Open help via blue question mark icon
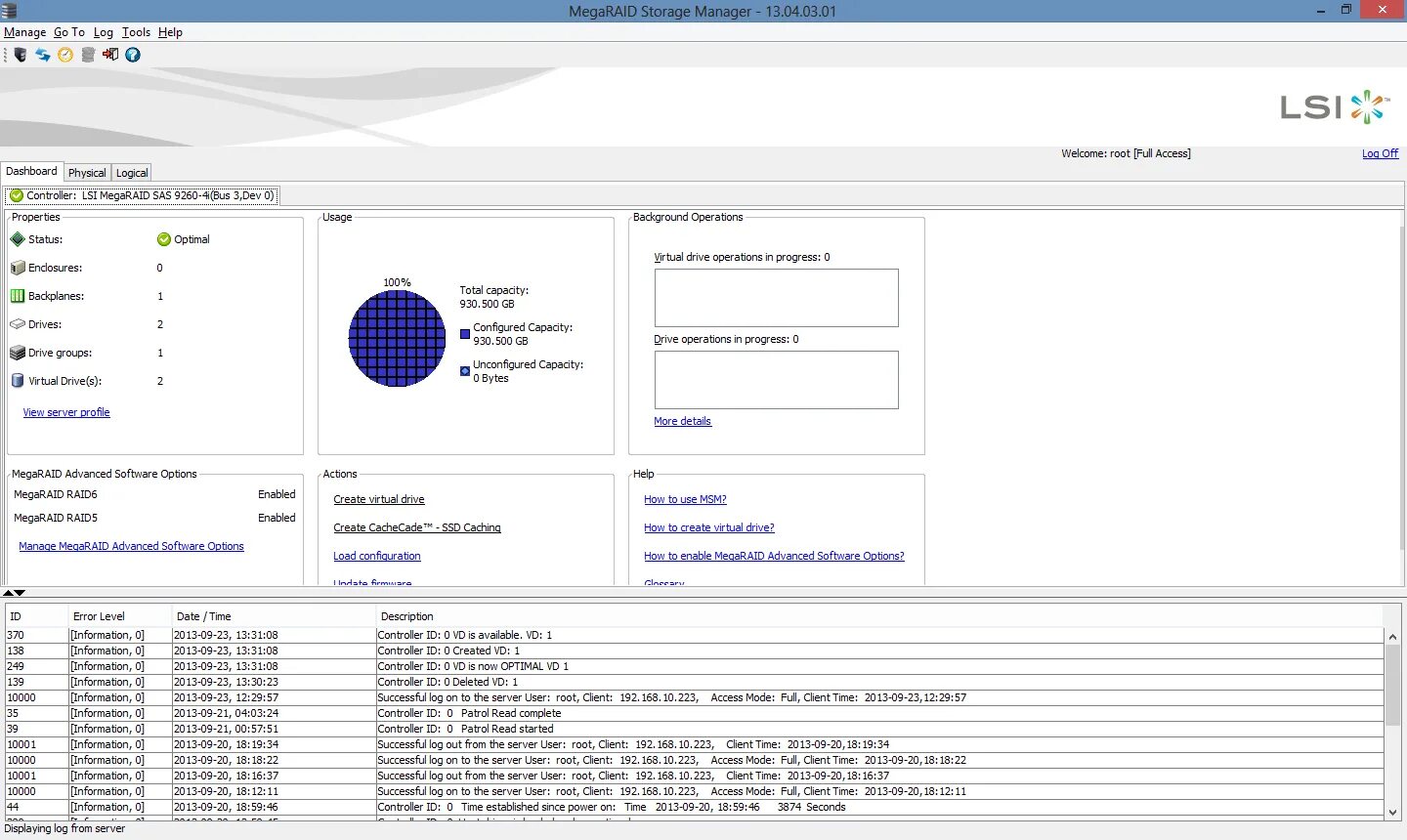 (x=133, y=55)
